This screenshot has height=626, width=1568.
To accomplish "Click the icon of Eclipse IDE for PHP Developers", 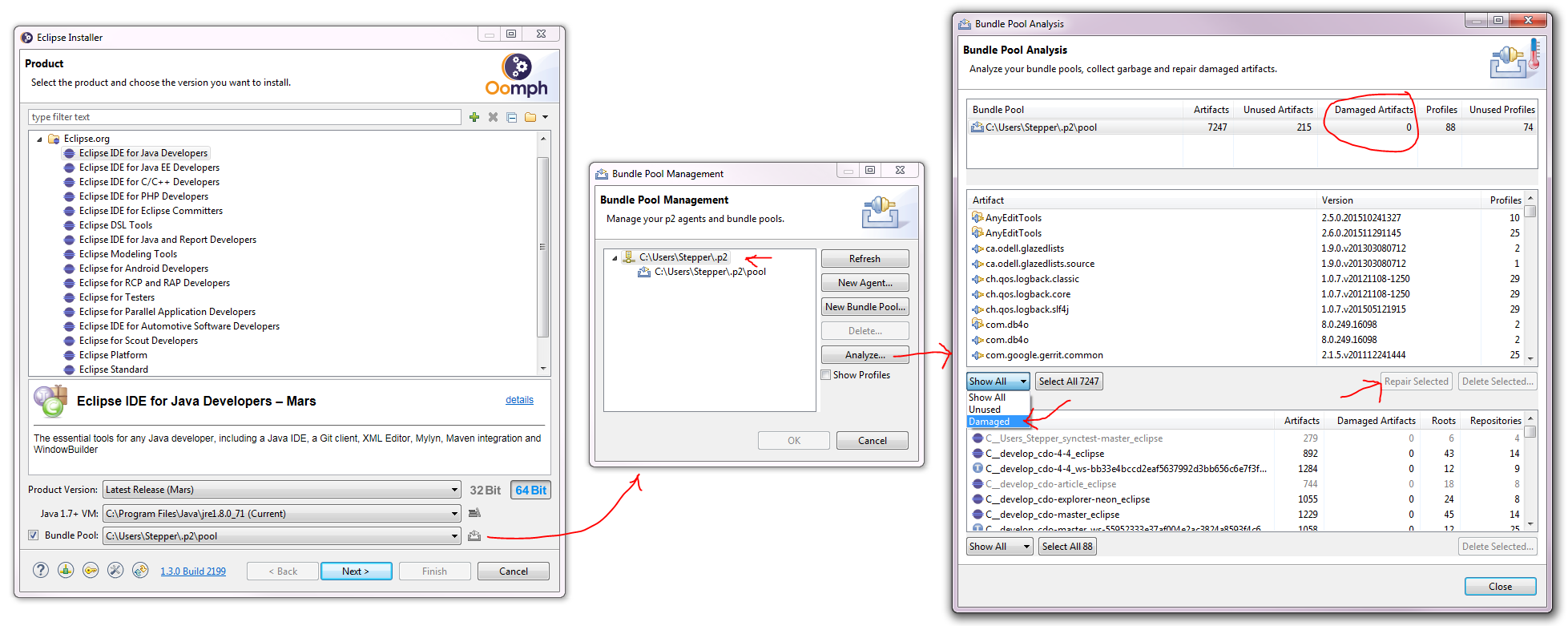I will tap(70, 196).
